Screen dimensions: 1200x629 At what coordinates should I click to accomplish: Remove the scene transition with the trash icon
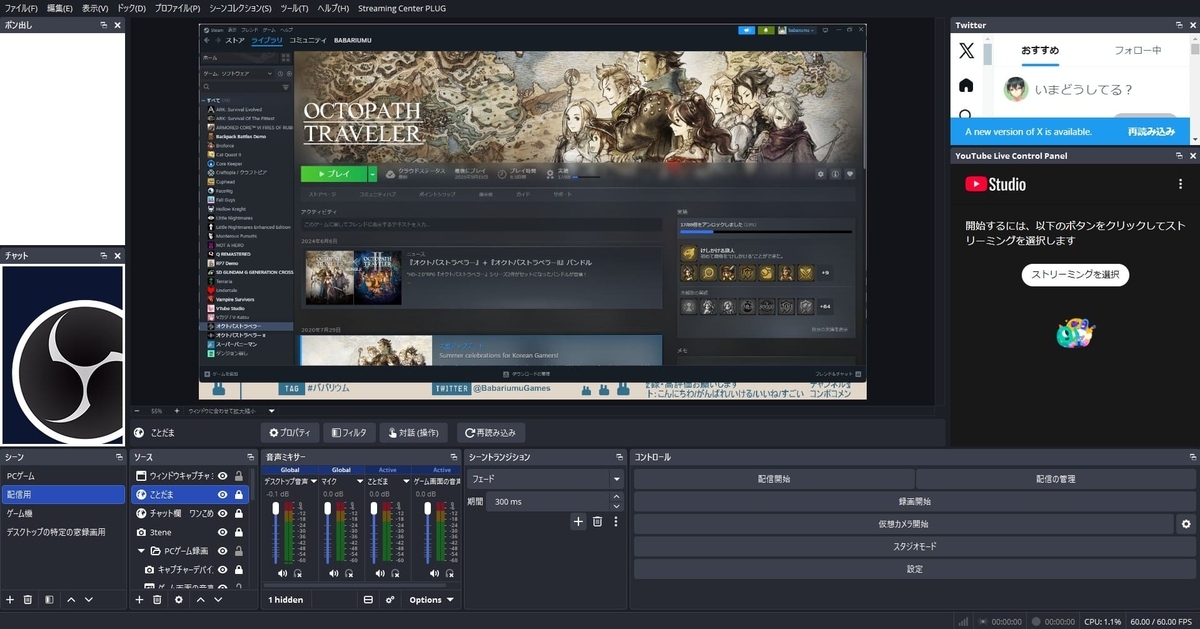point(597,521)
